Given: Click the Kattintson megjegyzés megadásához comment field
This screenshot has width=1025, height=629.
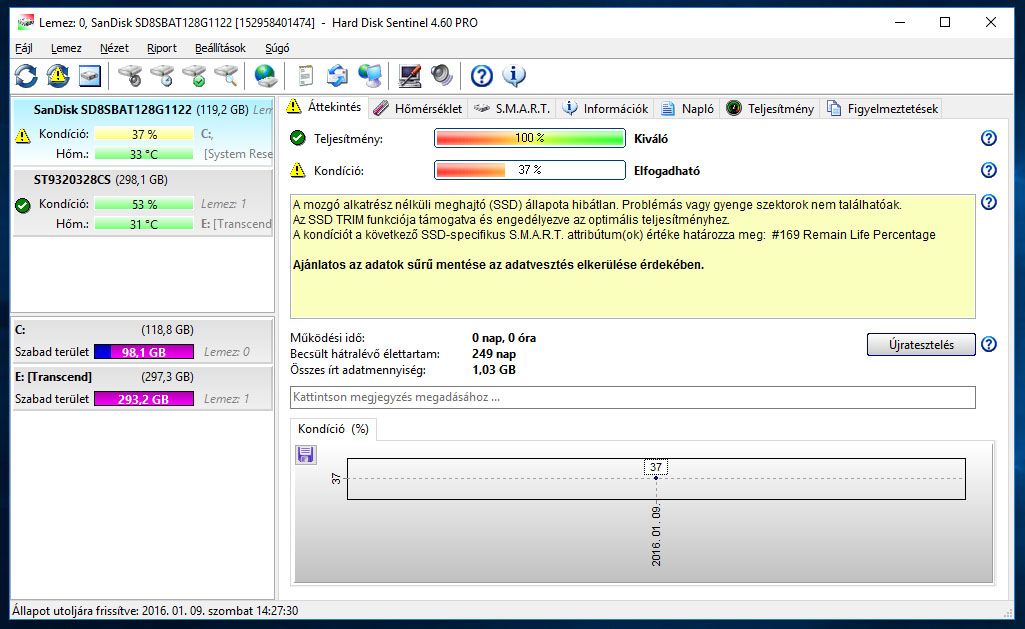Looking at the screenshot, I should [x=633, y=397].
